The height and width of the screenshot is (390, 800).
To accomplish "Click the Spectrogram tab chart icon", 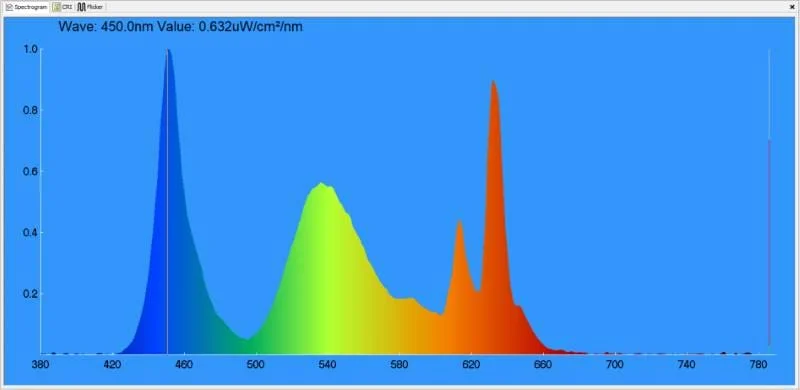I will pos(9,7).
